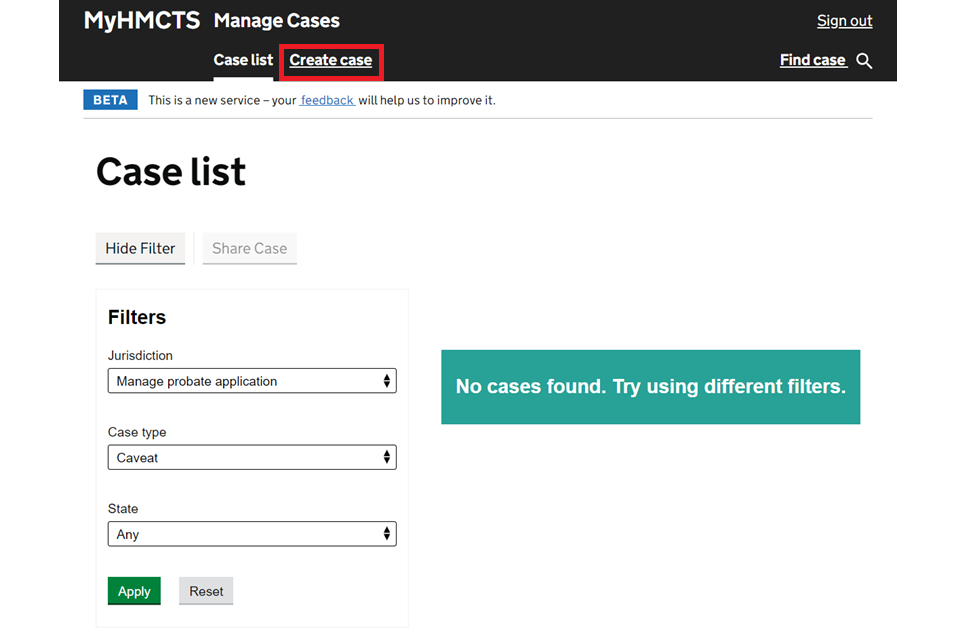Image resolution: width=960 pixels, height=640 pixels.
Task: Expand the Case type dropdown showing Caveat
Action: (252, 458)
